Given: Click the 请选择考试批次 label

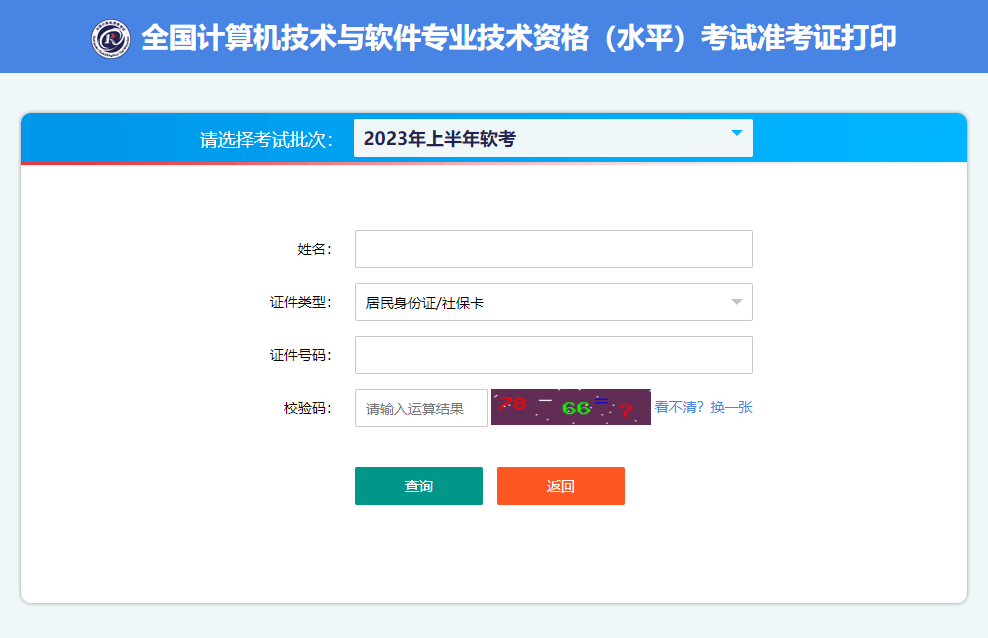Looking at the screenshot, I should coord(267,139).
